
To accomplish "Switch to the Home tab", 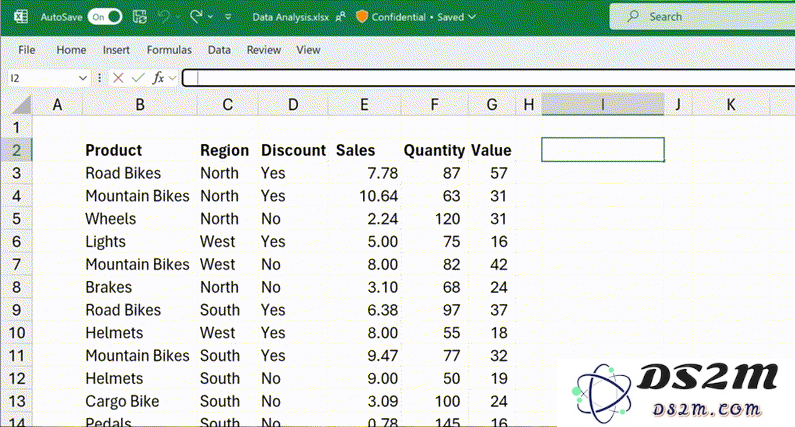I will 71,50.
